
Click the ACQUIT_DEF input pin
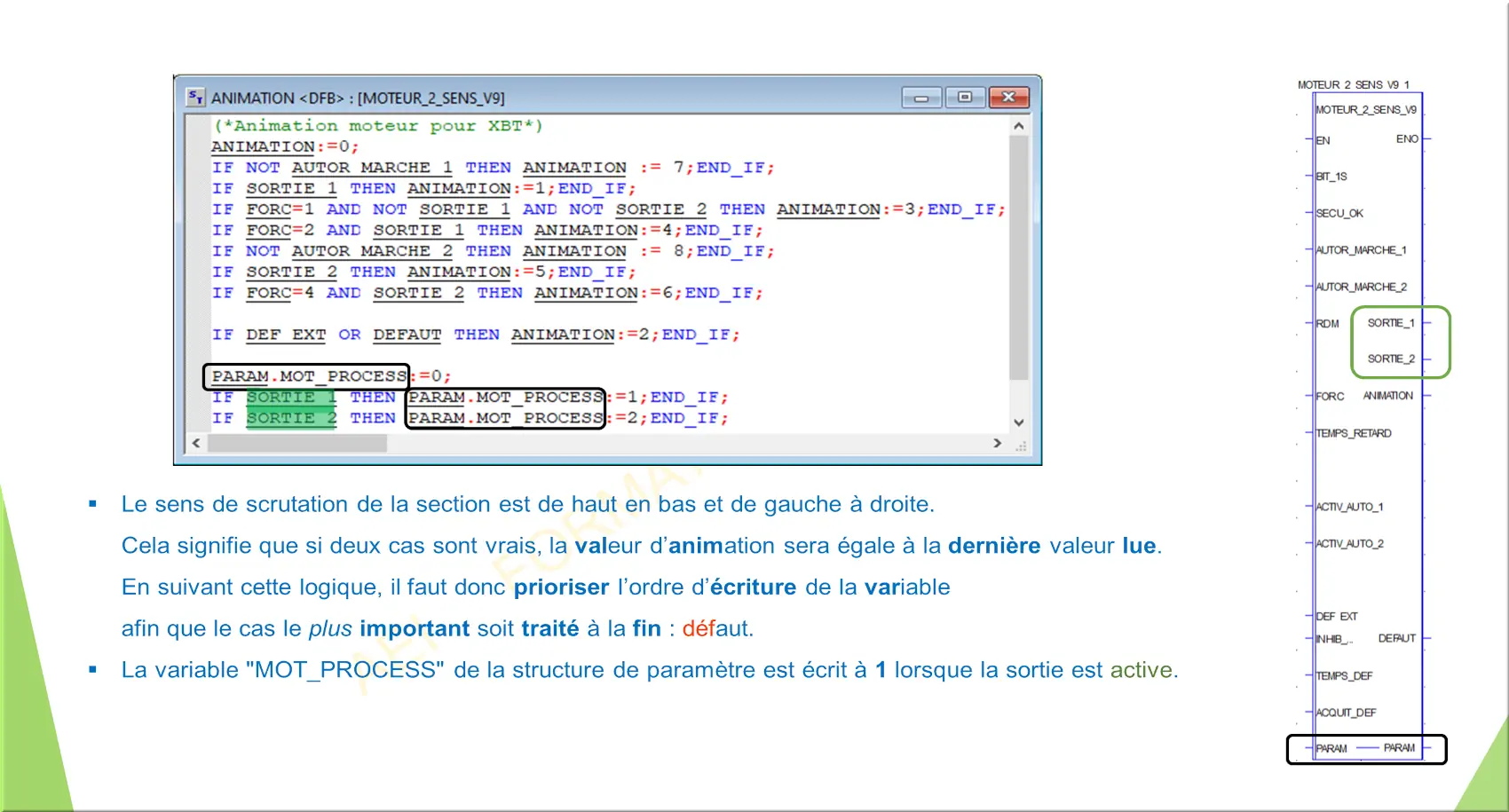1346,713
